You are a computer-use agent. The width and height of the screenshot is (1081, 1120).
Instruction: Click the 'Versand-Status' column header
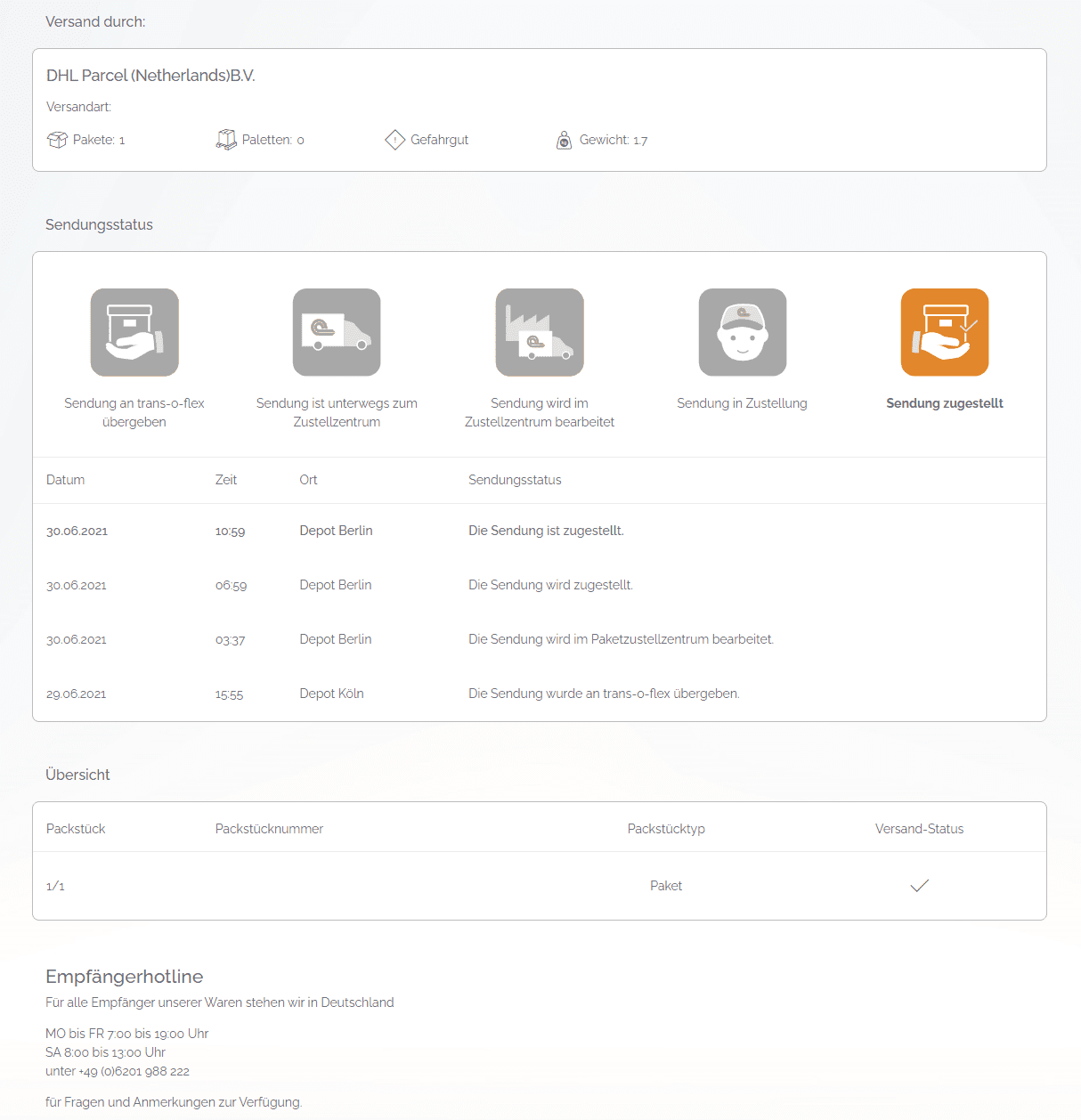[920, 829]
